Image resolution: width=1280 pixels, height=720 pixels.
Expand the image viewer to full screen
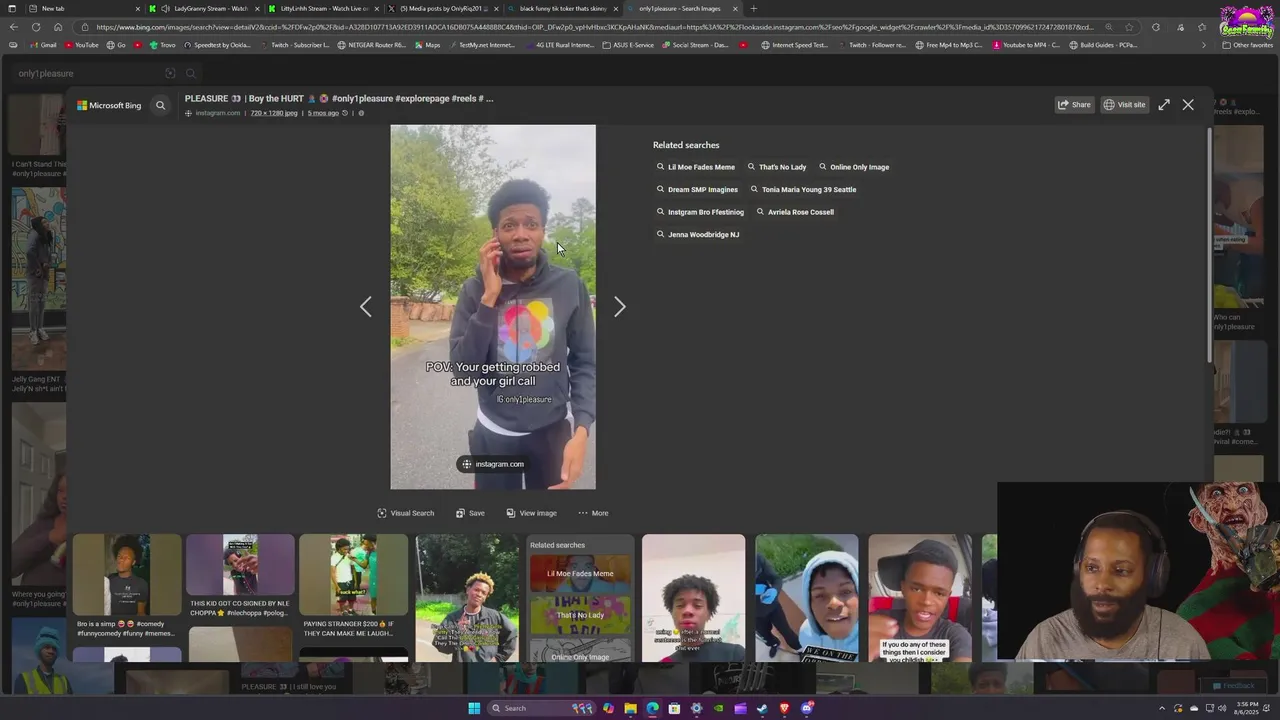click(x=1164, y=104)
